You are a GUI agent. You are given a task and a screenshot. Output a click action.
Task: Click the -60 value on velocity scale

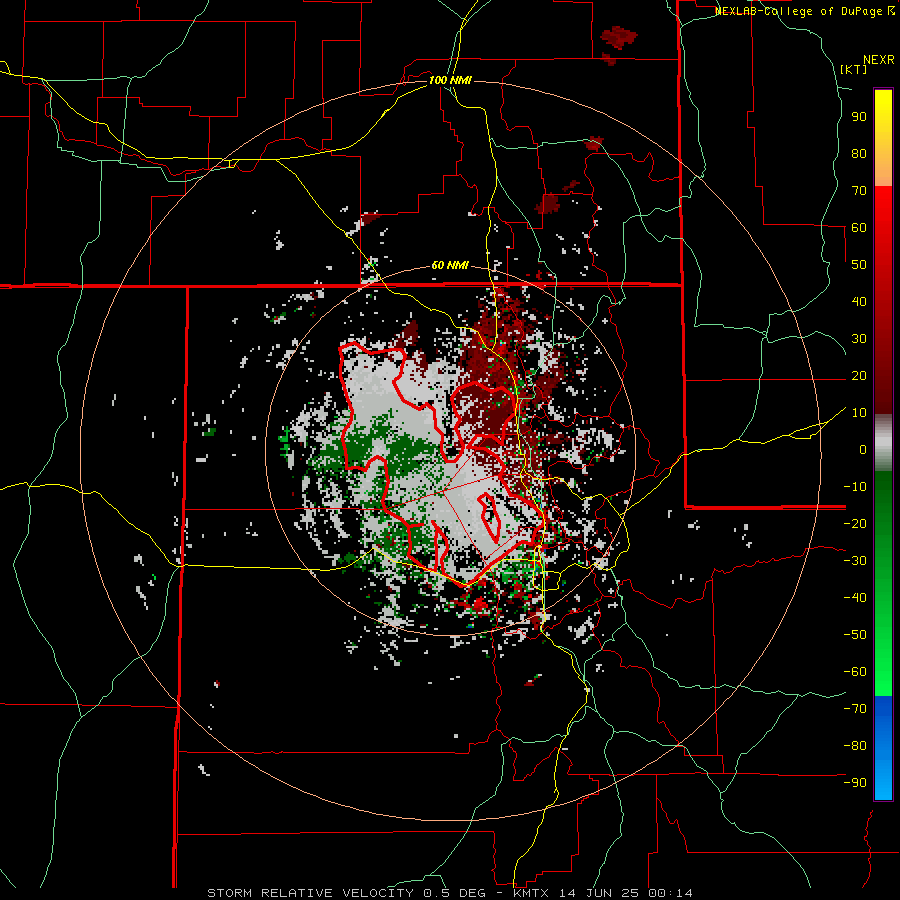tap(855, 672)
